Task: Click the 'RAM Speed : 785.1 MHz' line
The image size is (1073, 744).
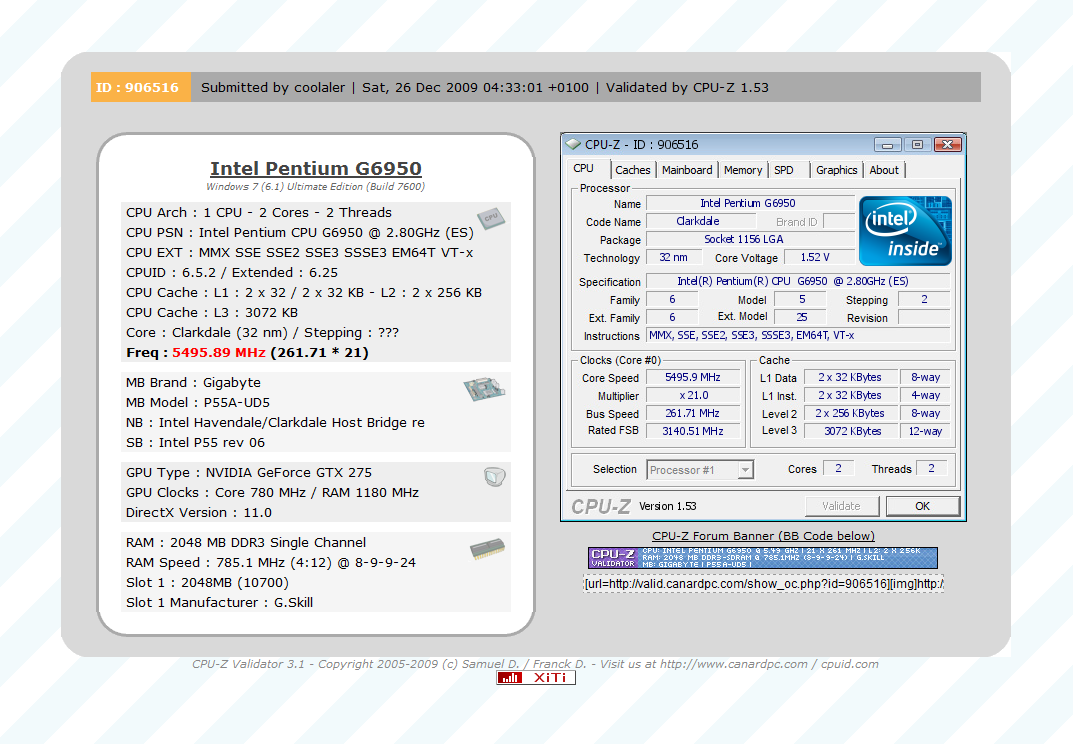Action: coord(271,563)
